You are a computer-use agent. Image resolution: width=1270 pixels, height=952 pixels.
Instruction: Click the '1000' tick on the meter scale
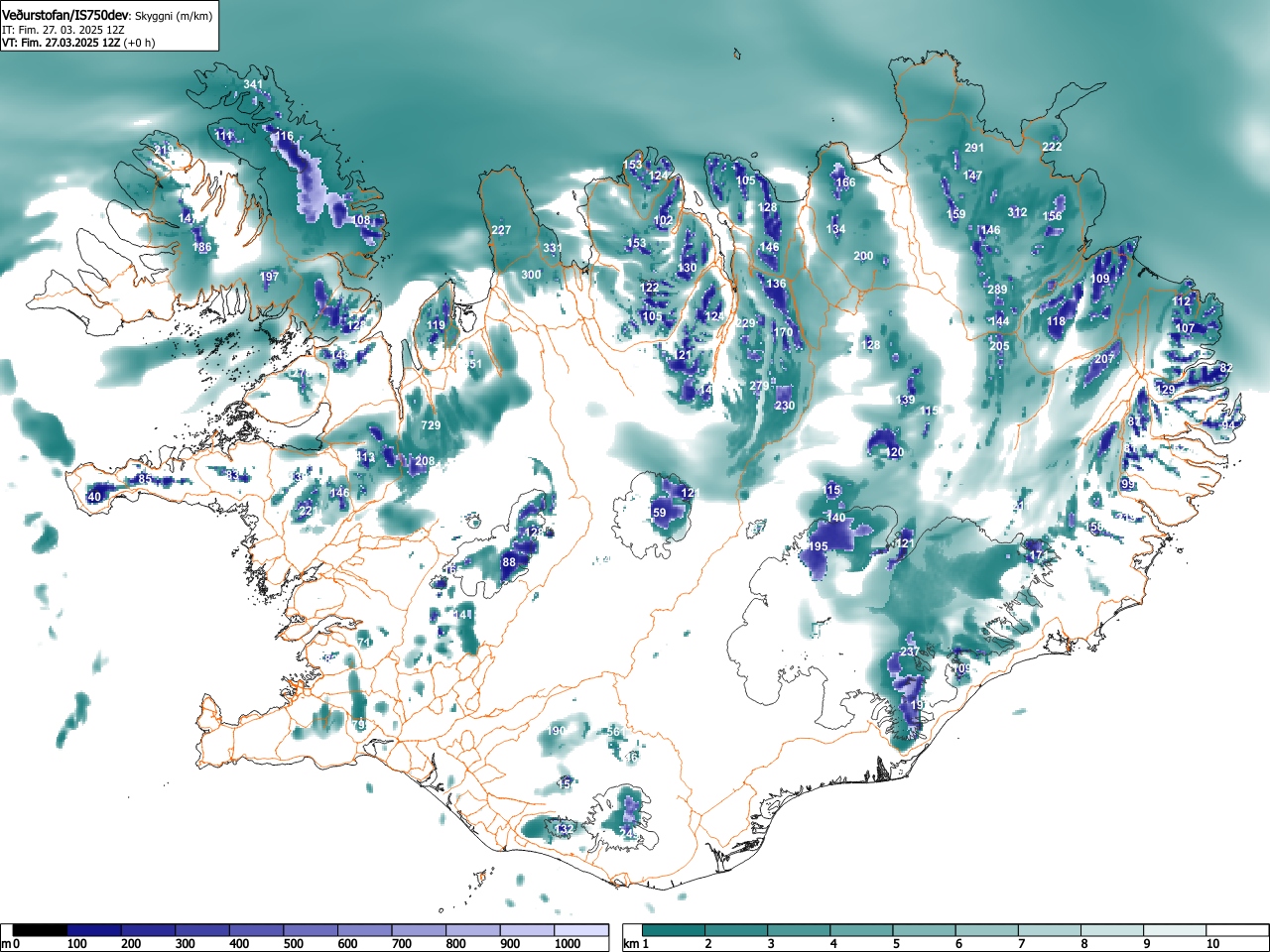(568, 944)
